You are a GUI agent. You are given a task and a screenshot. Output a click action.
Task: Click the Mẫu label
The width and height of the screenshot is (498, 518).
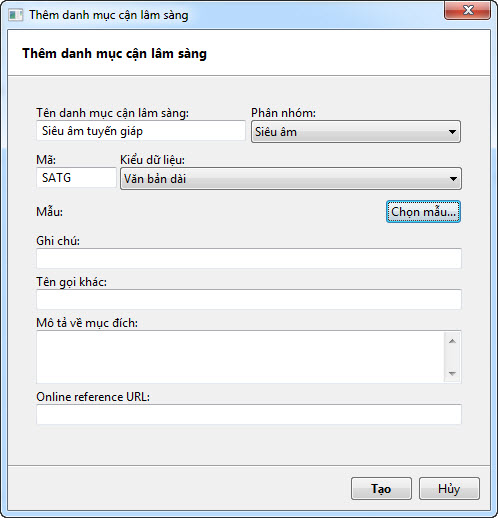coord(50,212)
